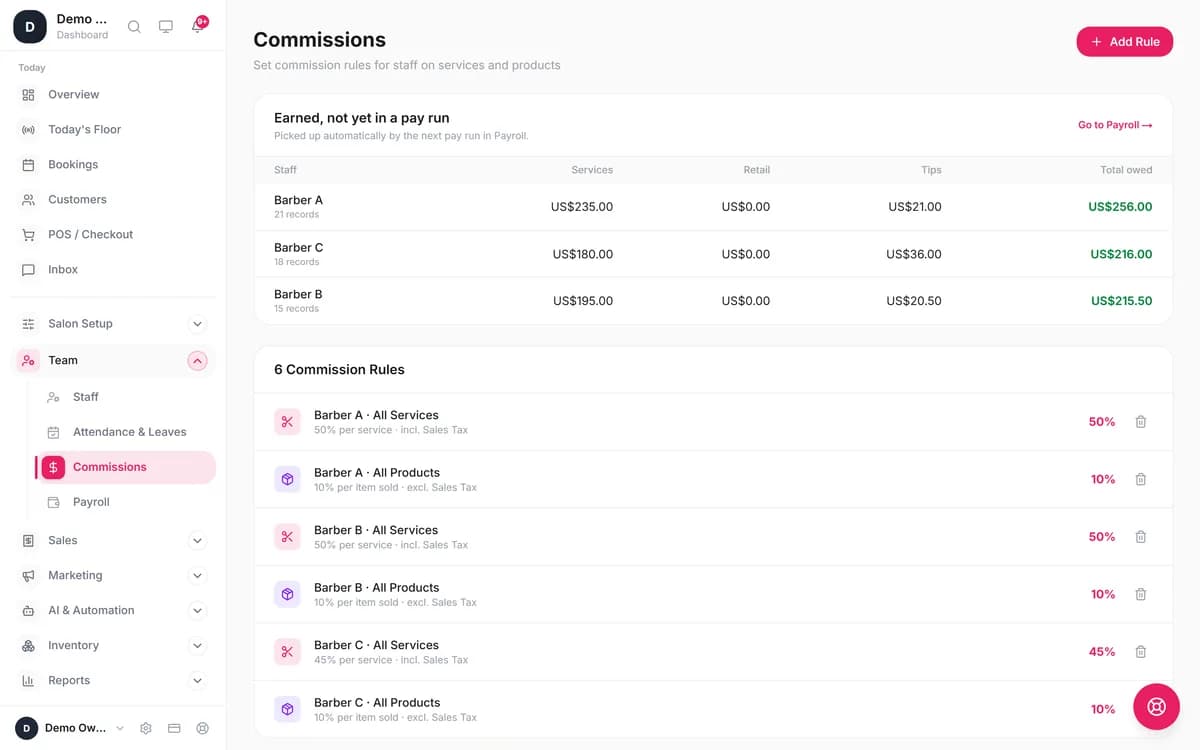Click Barber C tips US$36.00
The image size is (1200, 750).
coord(914,254)
